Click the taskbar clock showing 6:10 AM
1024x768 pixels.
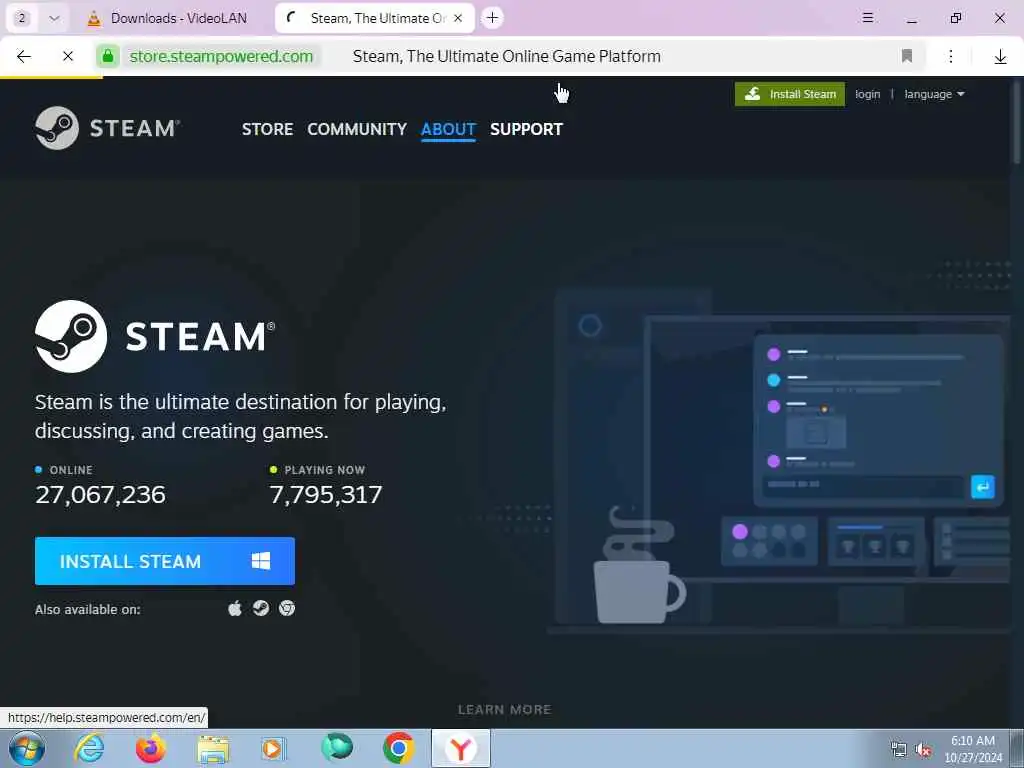tap(973, 749)
